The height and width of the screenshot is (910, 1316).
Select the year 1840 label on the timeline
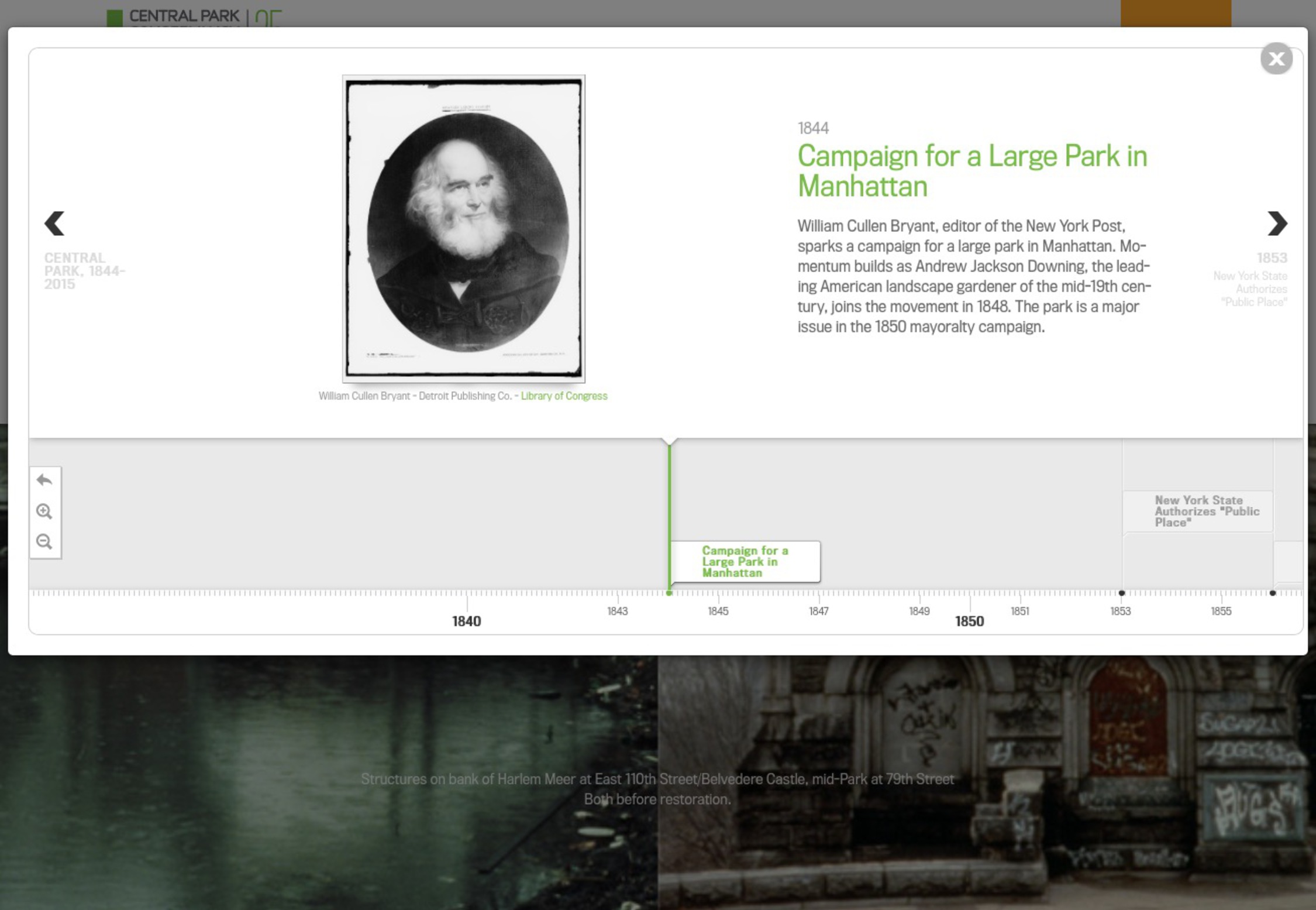(467, 621)
